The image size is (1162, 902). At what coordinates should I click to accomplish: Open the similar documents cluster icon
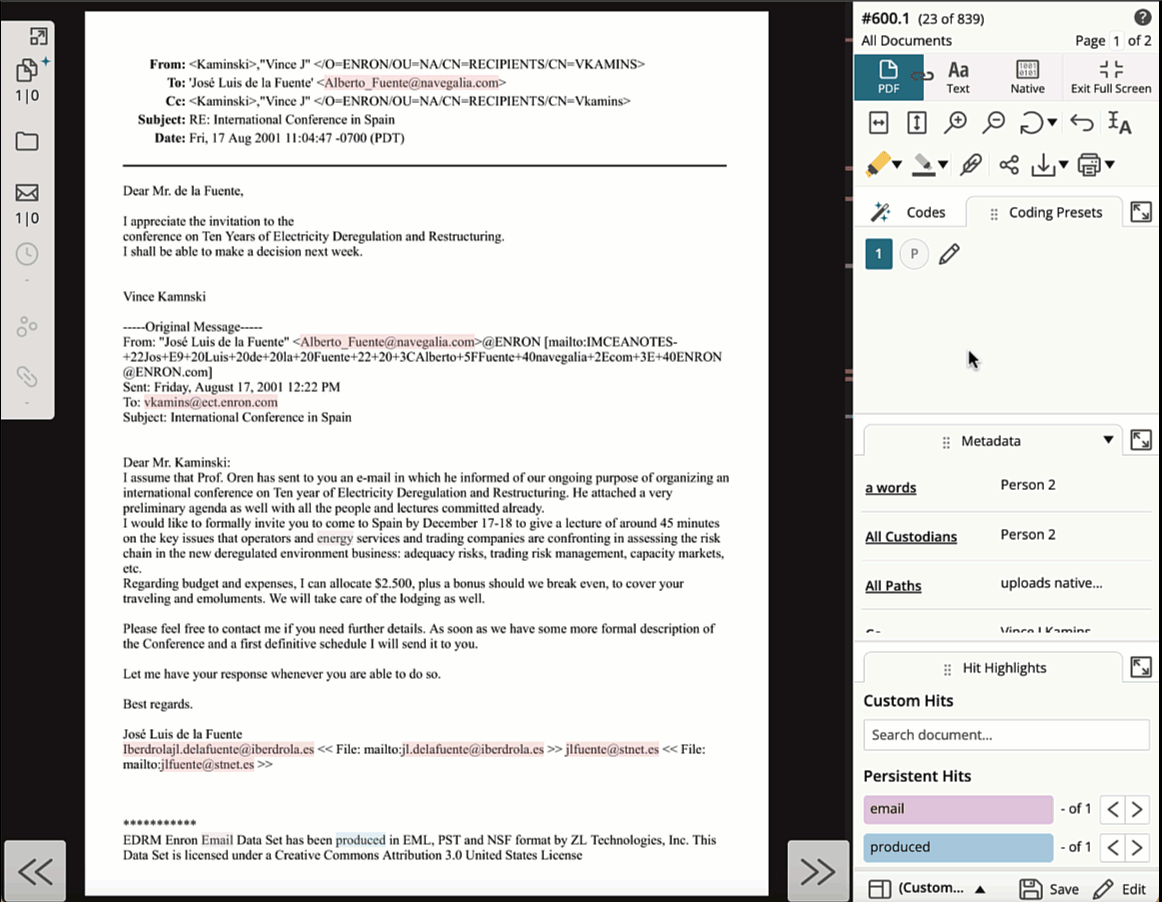pyautogui.click(x=27, y=326)
